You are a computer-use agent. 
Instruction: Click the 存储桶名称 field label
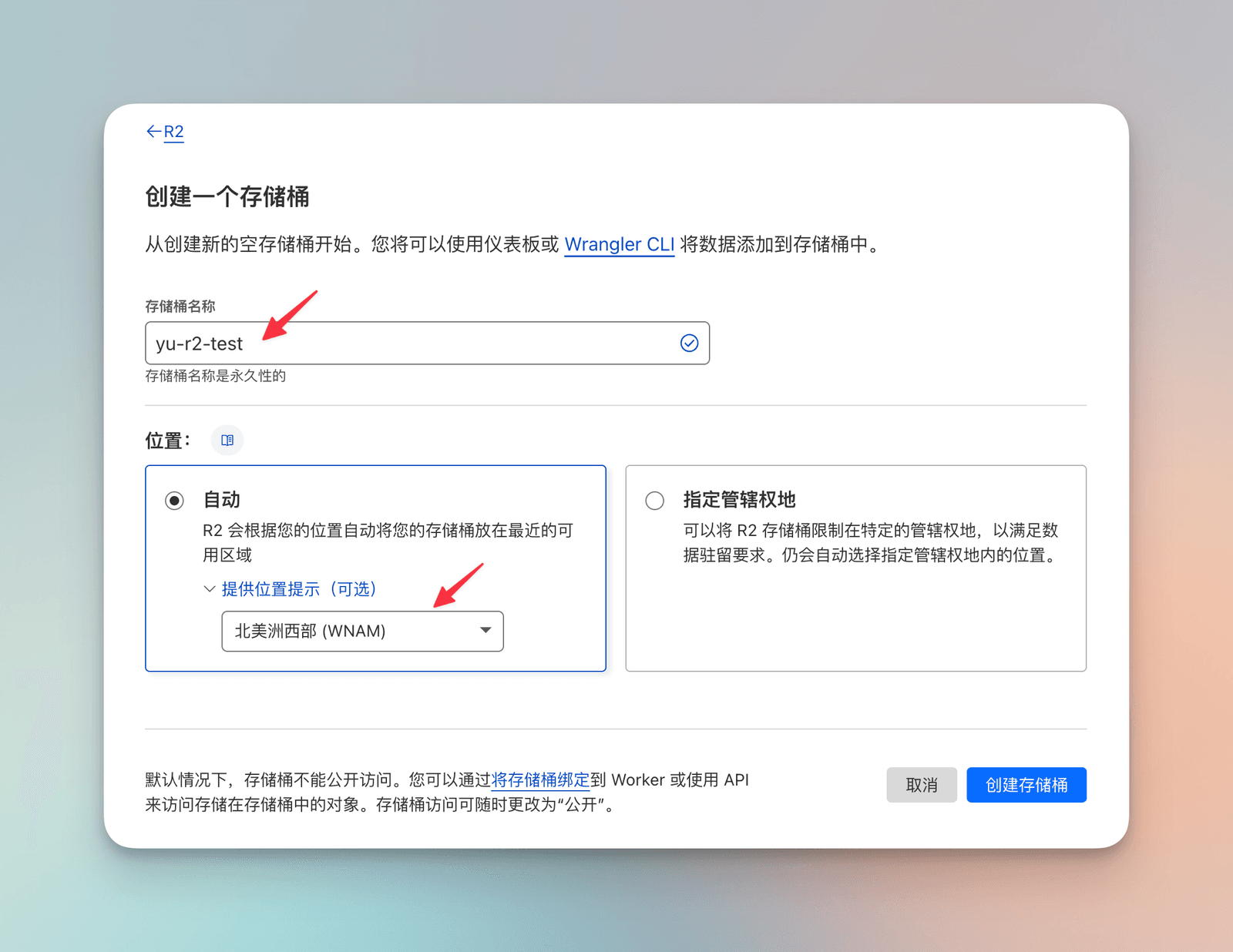(x=180, y=307)
